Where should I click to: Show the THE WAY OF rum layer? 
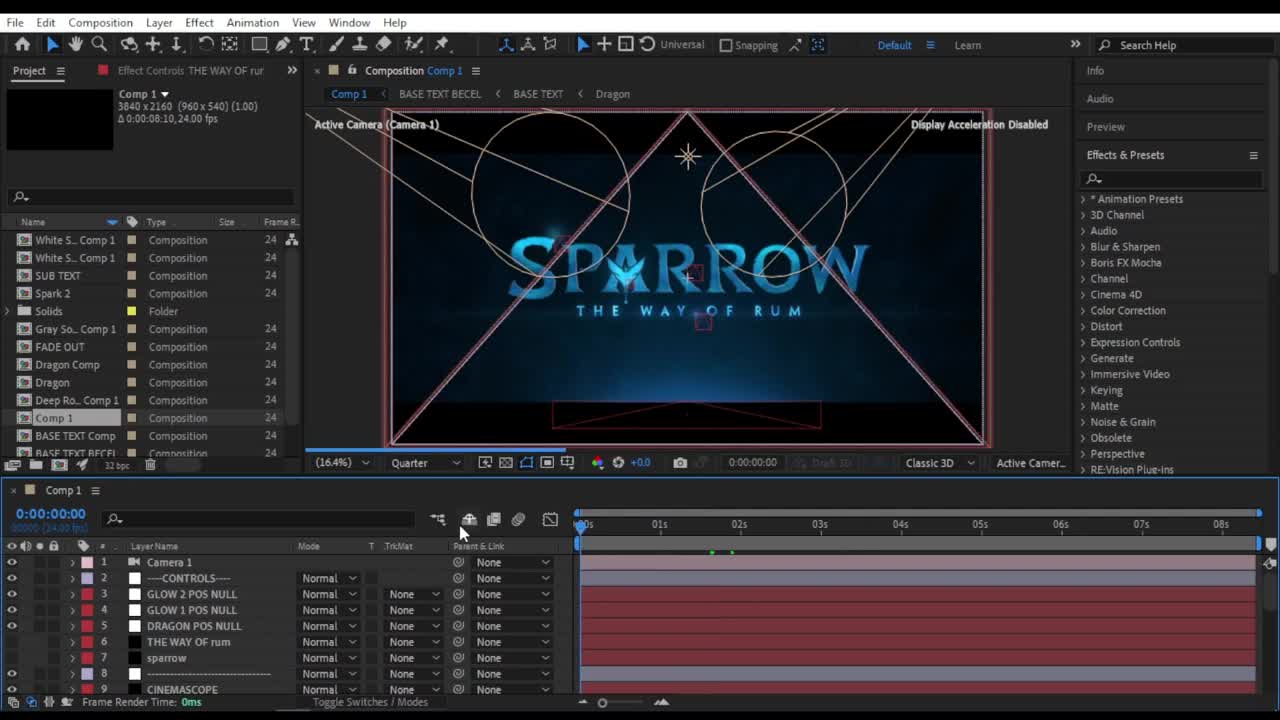click(x=12, y=642)
